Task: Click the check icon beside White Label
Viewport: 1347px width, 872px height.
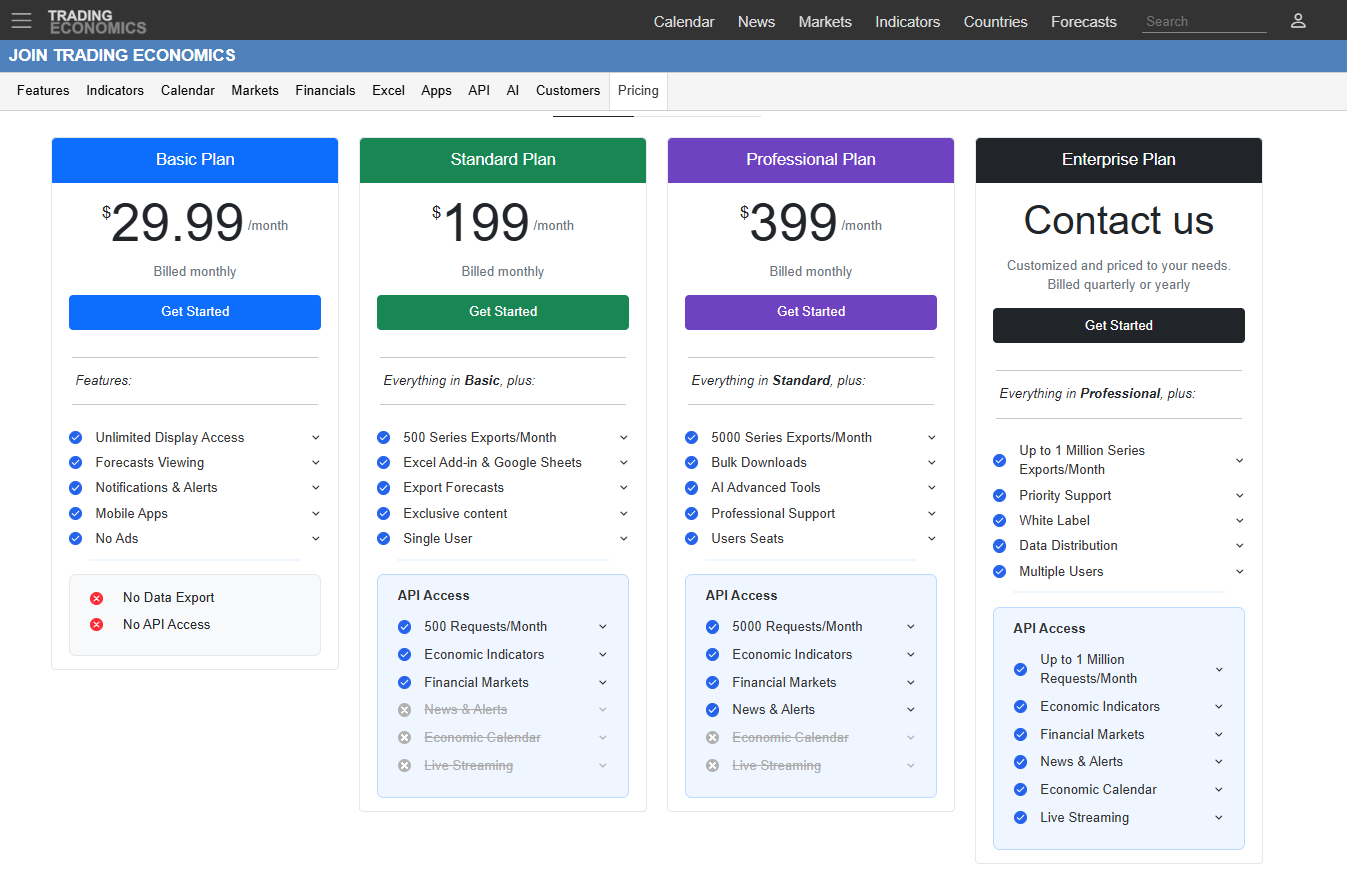Action: pyautogui.click(x=999, y=521)
